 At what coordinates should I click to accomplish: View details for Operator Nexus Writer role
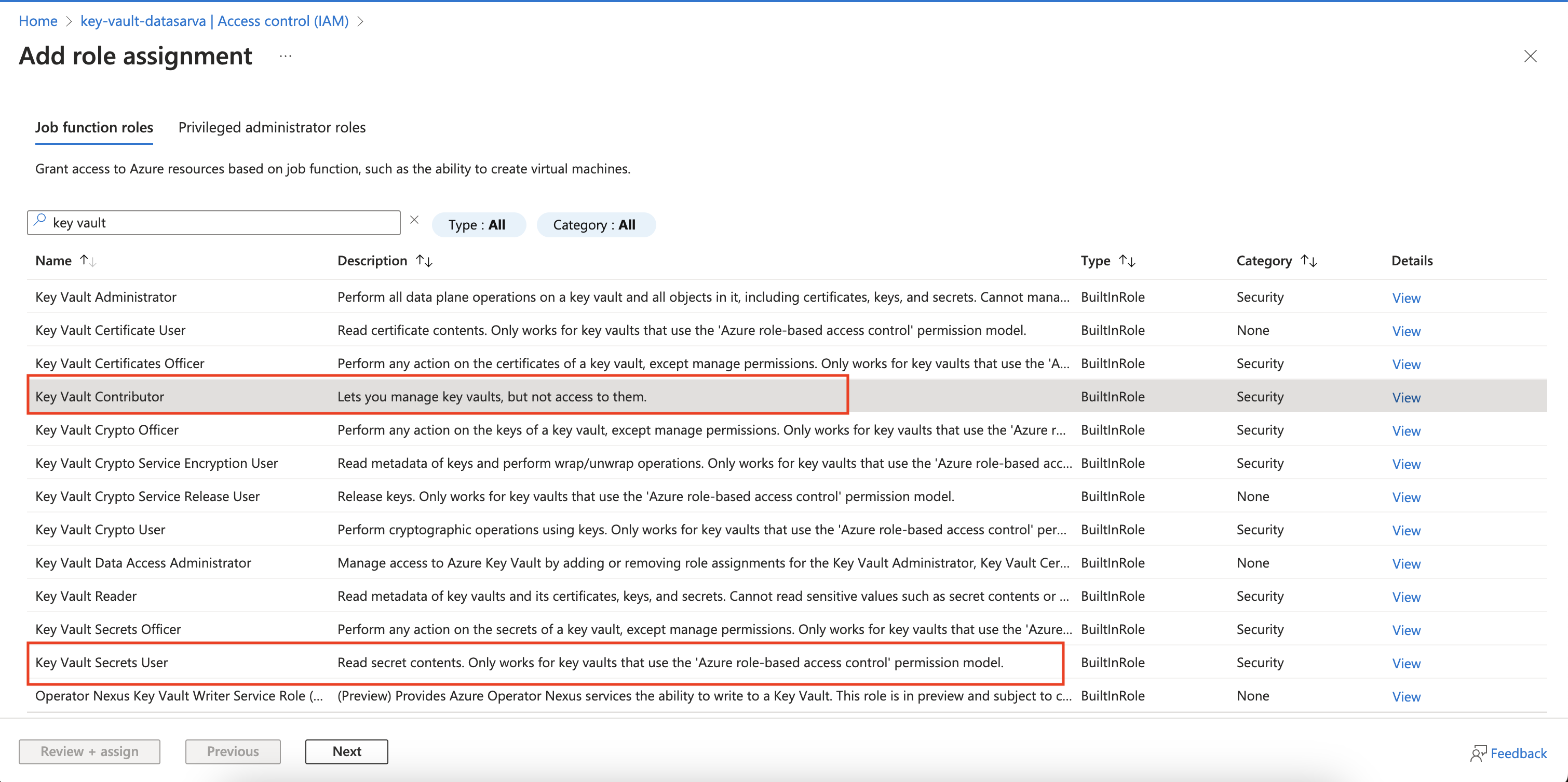(x=1406, y=696)
